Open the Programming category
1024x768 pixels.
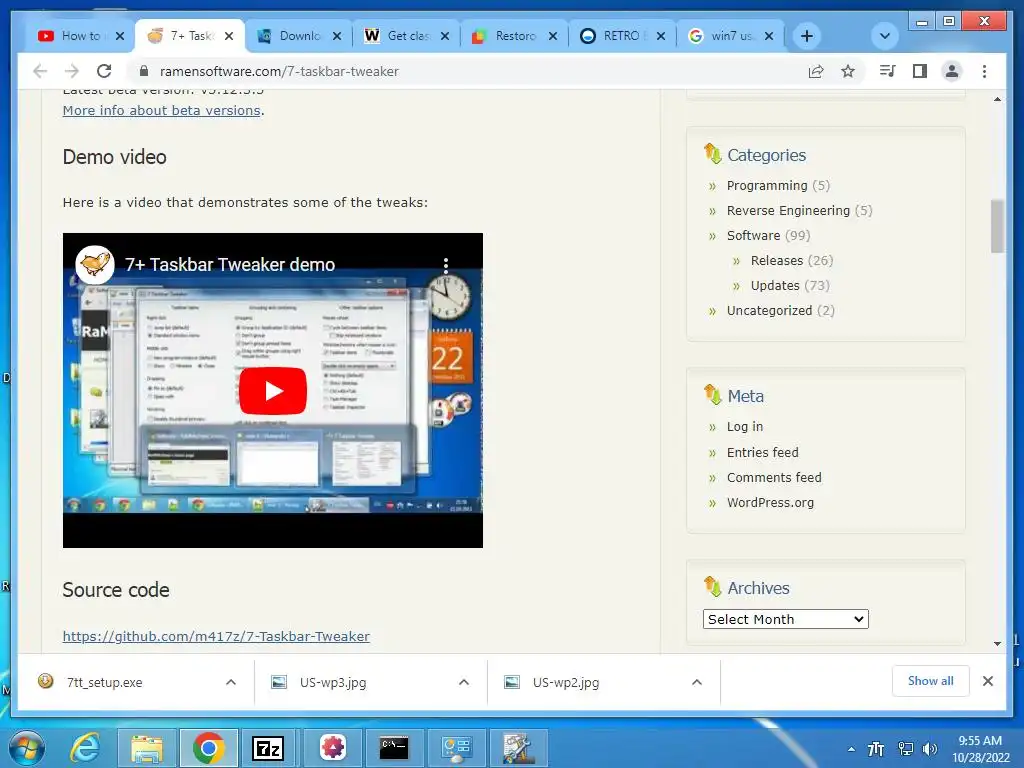tap(767, 185)
